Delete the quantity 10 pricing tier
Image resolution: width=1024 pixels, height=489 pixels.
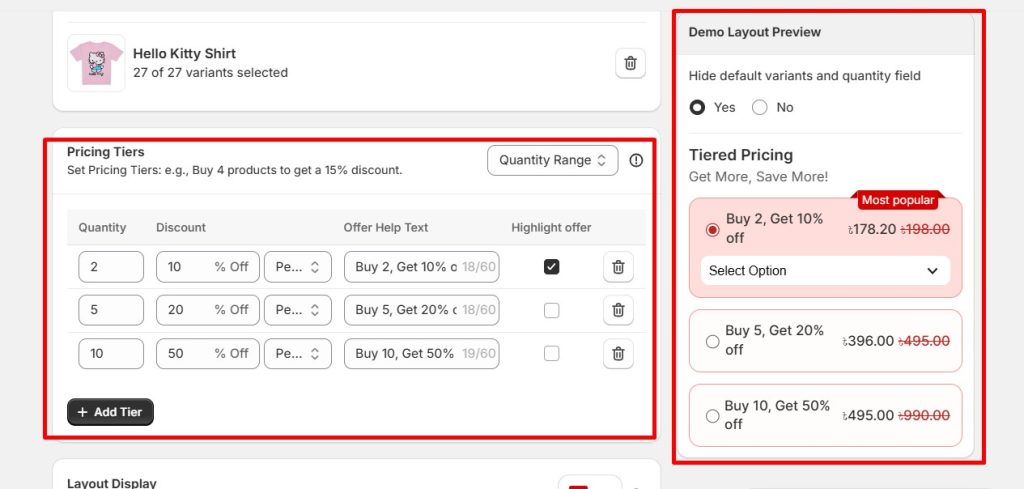(x=618, y=353)
